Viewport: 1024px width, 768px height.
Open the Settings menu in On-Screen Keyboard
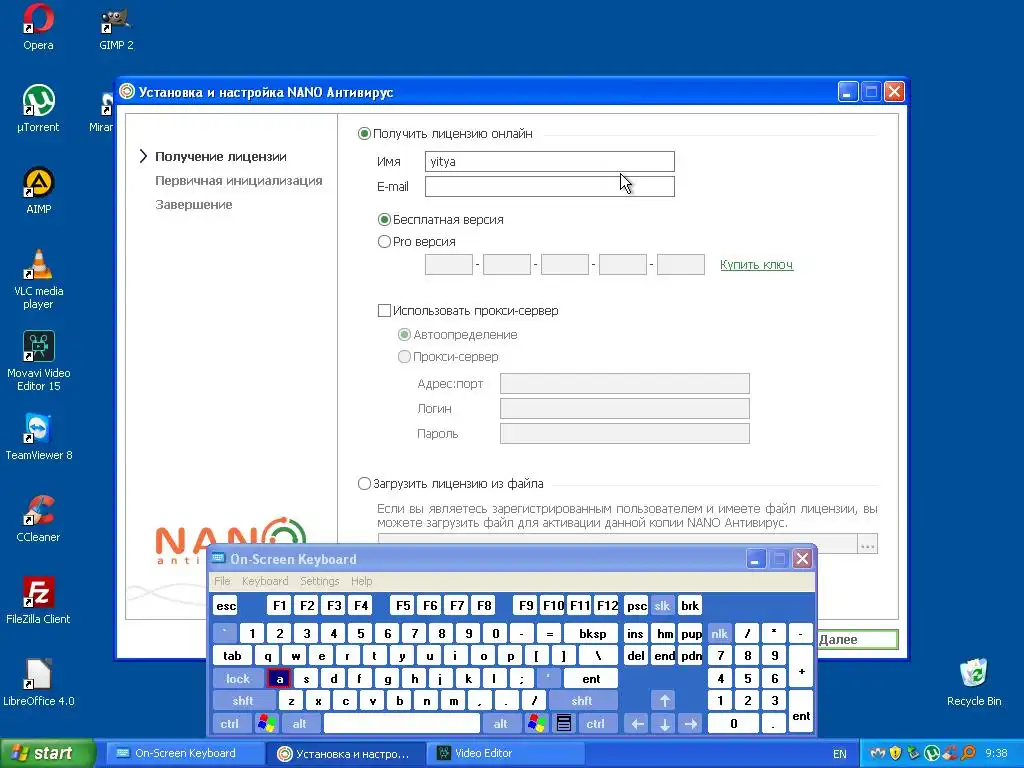pos(319,581)
